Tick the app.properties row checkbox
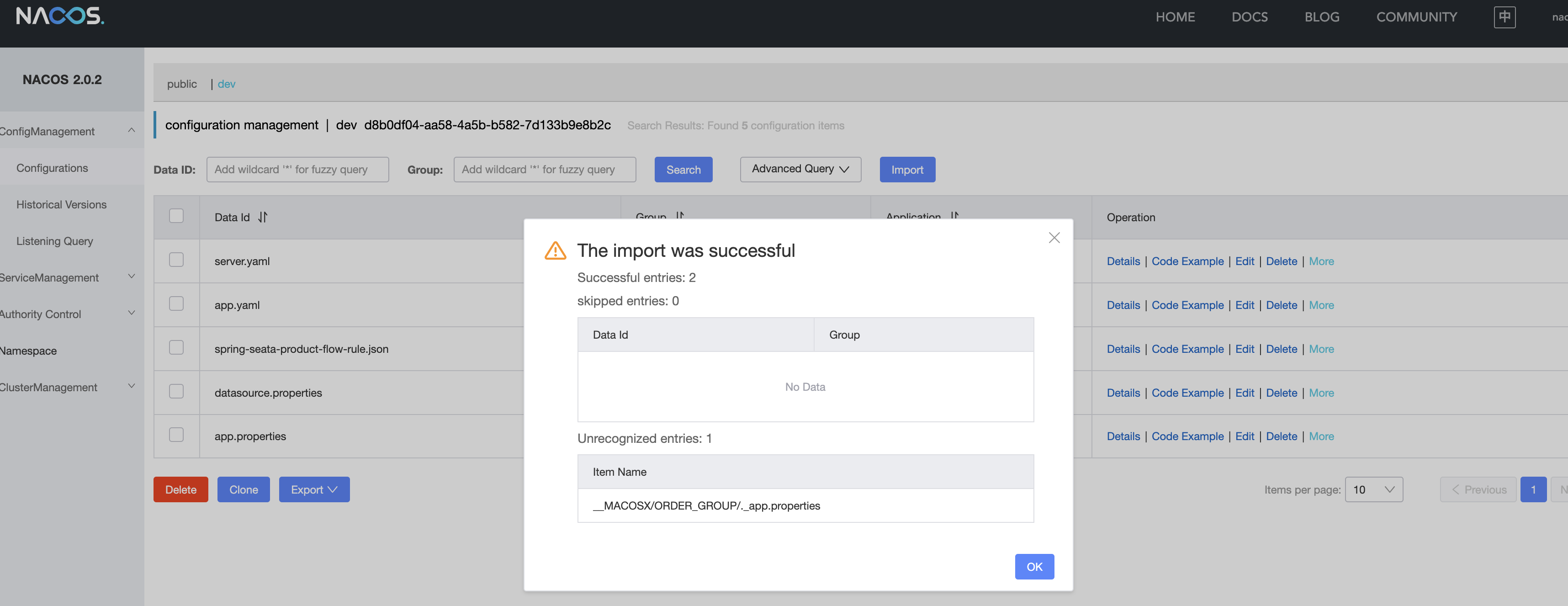 pyautogui.click(x=176, y=434)
